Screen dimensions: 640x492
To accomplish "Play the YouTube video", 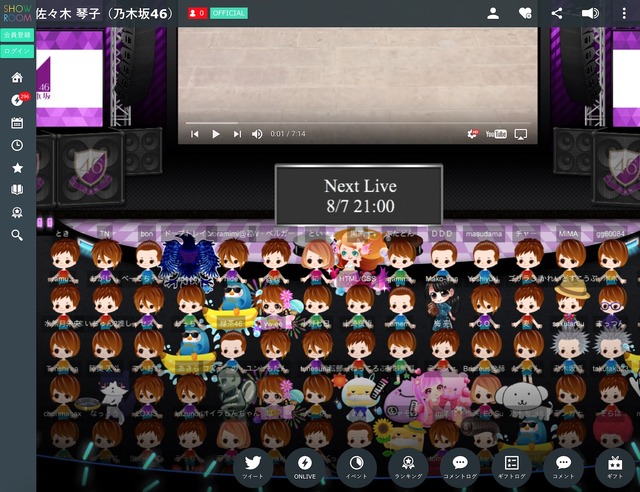I will pyautogui.click(x=216, y=134).
